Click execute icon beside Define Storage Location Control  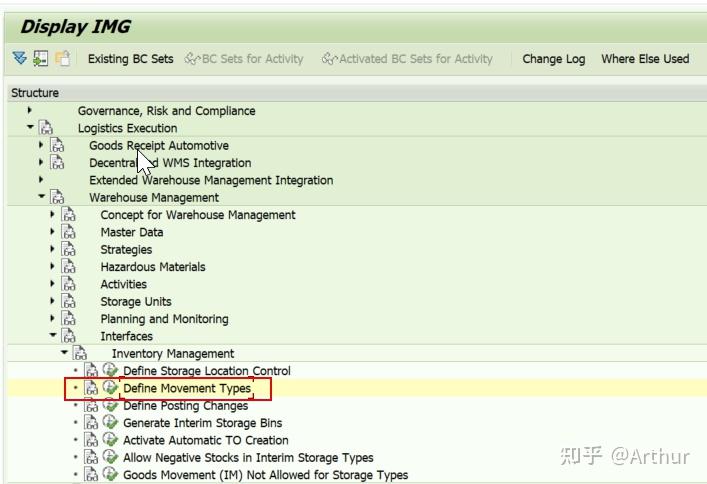pos(110,371)
